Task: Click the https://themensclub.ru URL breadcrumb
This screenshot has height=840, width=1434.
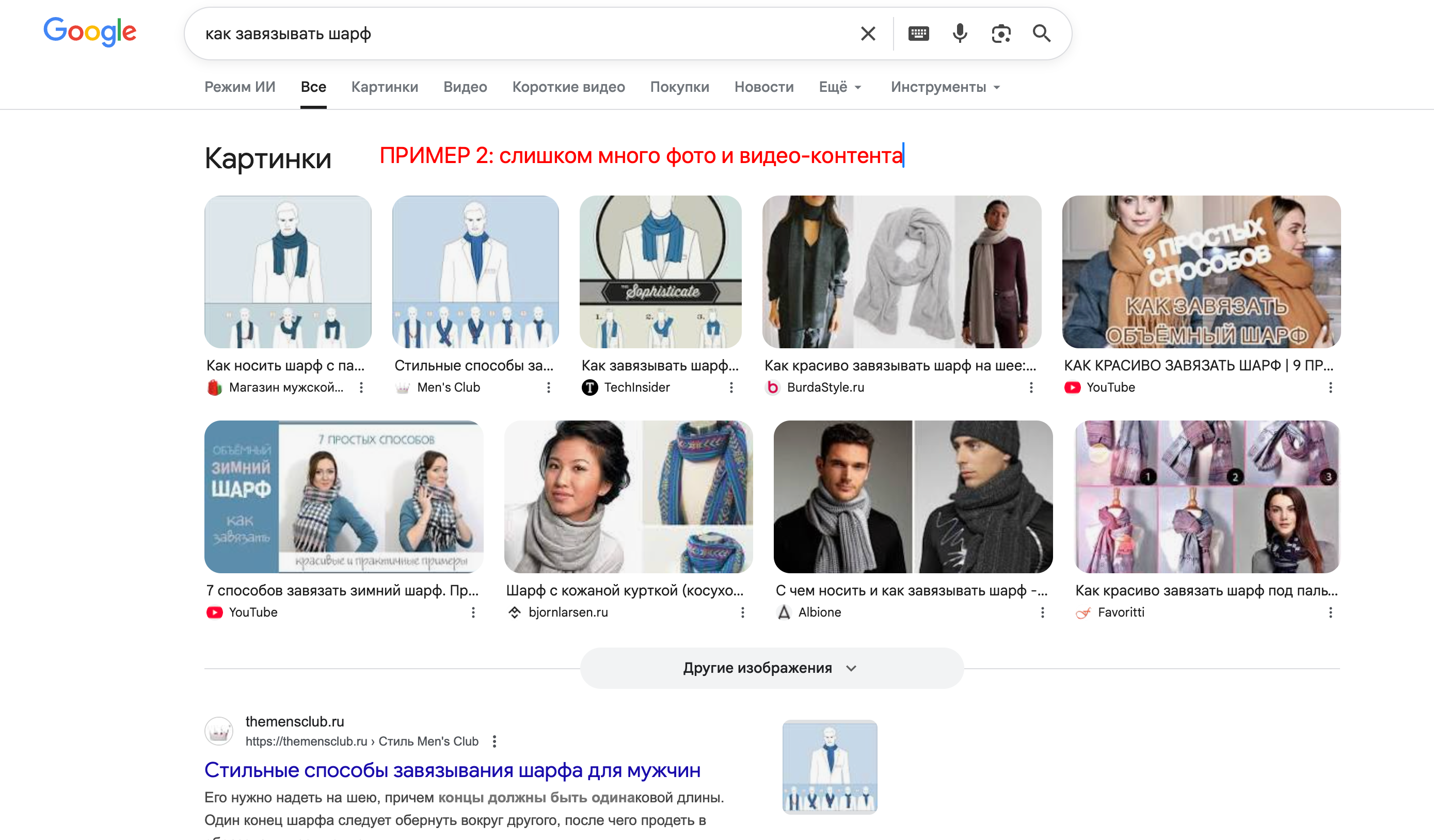Action: (x=362, y=741)
